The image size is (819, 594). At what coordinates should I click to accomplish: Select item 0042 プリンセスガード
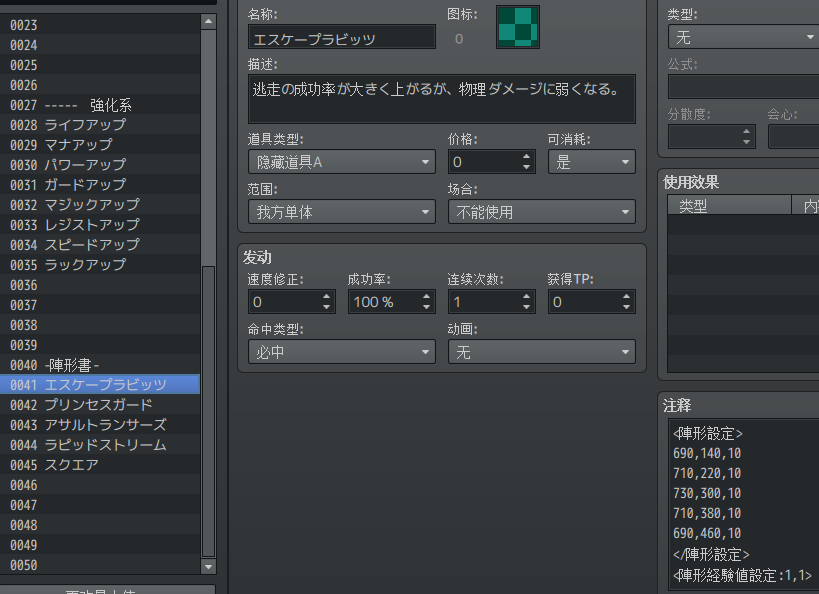pyautogui.click(x=100, y=405)
